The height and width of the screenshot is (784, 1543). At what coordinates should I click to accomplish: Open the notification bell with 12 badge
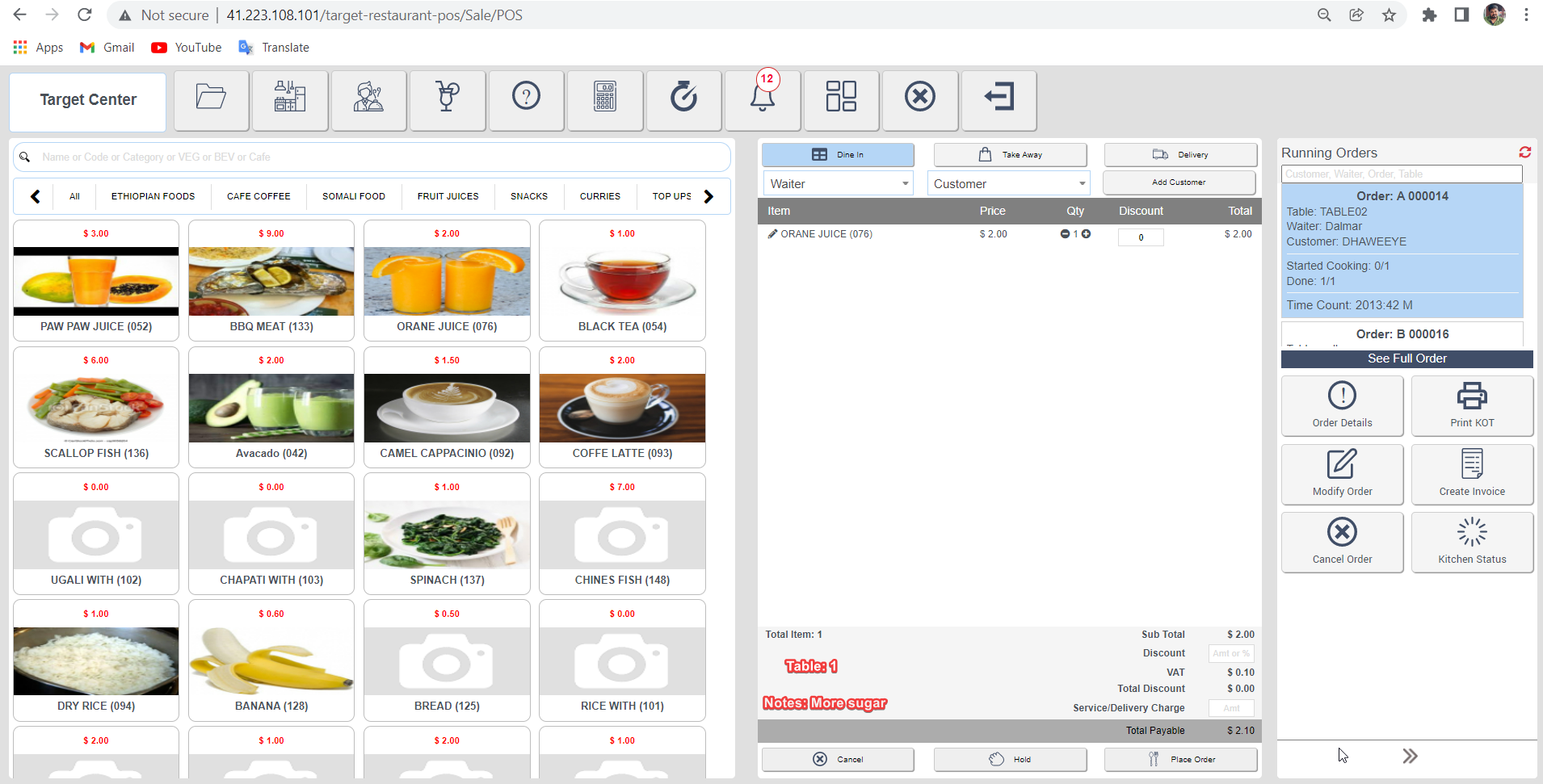[763, 100]
